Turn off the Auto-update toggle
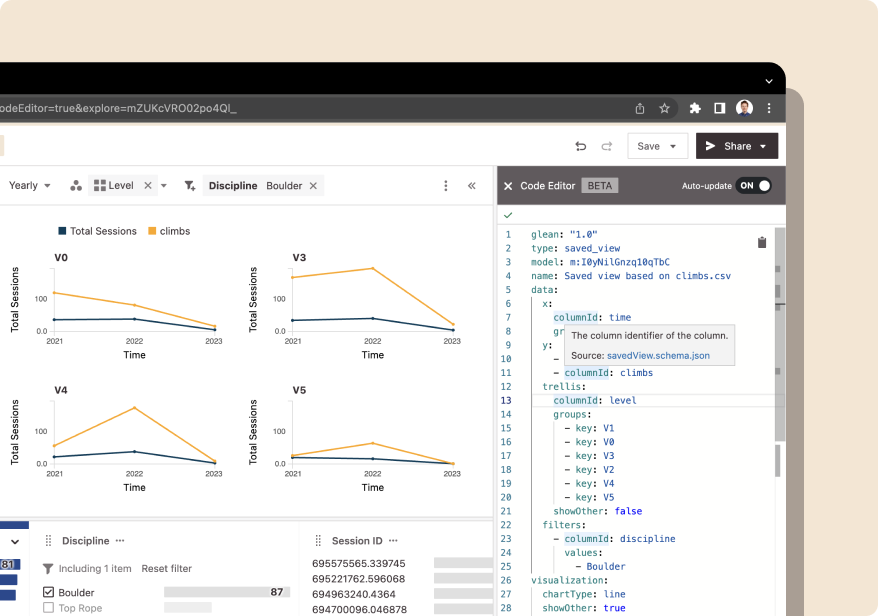Image resolution: width=878 pixels, height=616 pixels. point(754,186)
